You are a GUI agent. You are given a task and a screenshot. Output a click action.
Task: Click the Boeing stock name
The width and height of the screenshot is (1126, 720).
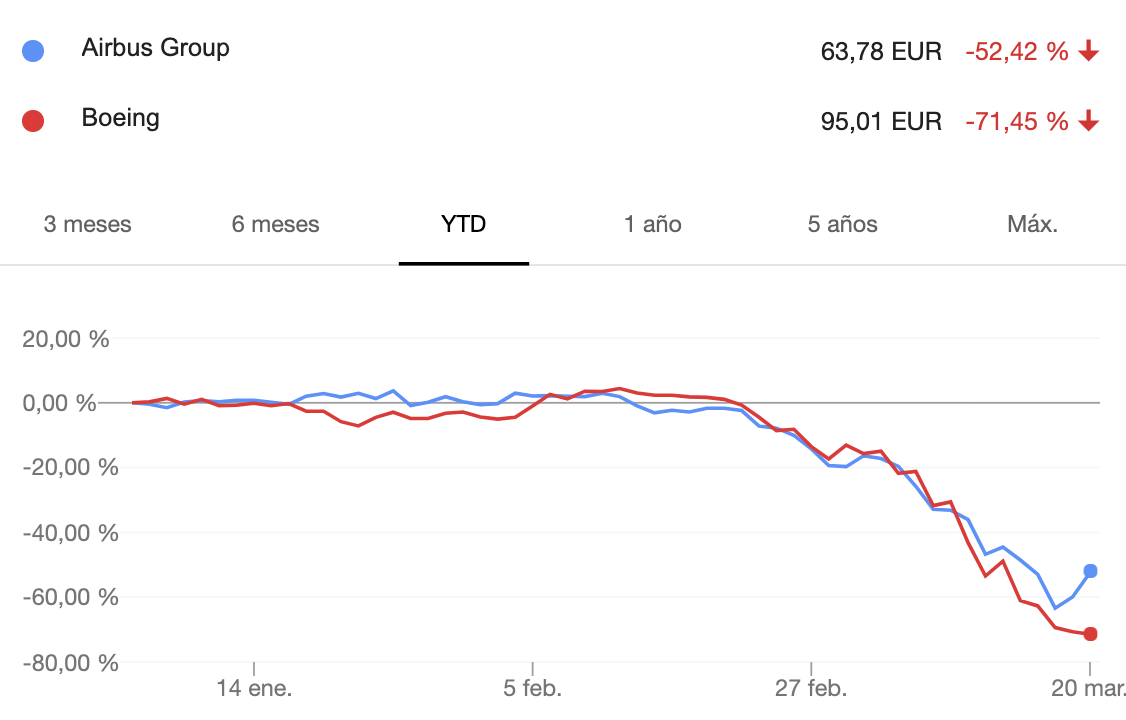click(x=120, y=118)
